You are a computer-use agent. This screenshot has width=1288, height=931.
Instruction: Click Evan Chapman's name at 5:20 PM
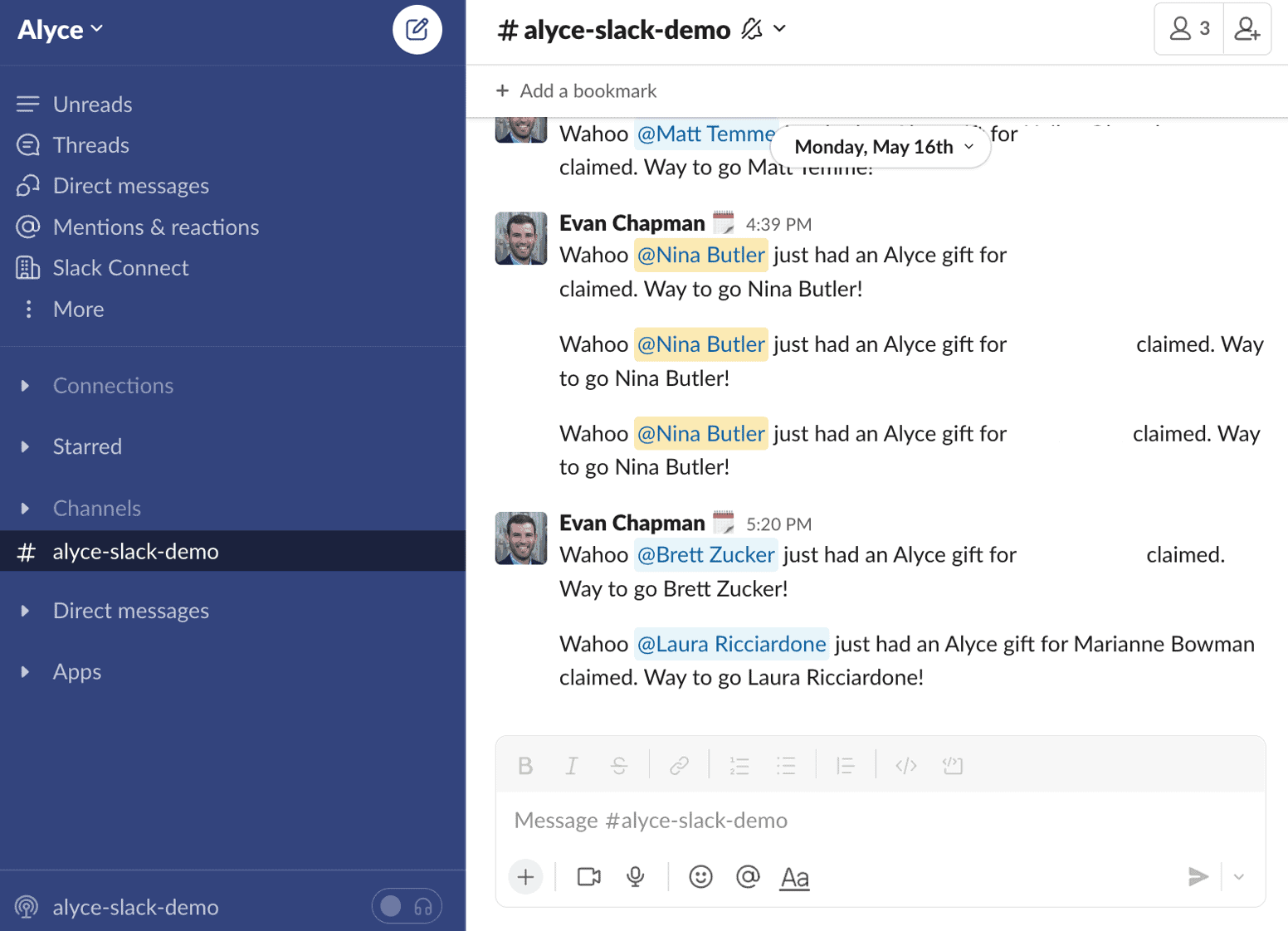(x=632, y=524)
